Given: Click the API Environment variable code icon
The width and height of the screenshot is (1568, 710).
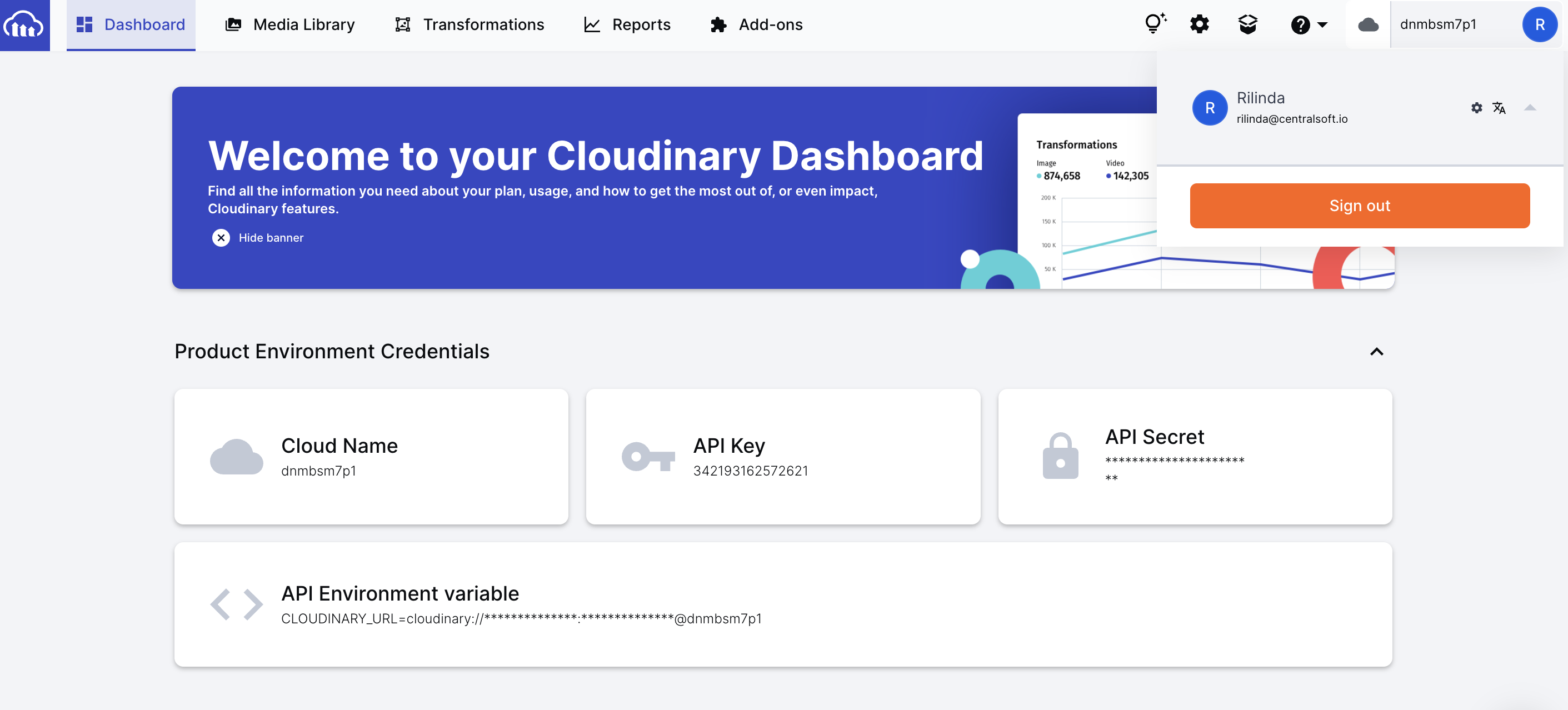Looking at the screenshot, I should tap(236, 604).
